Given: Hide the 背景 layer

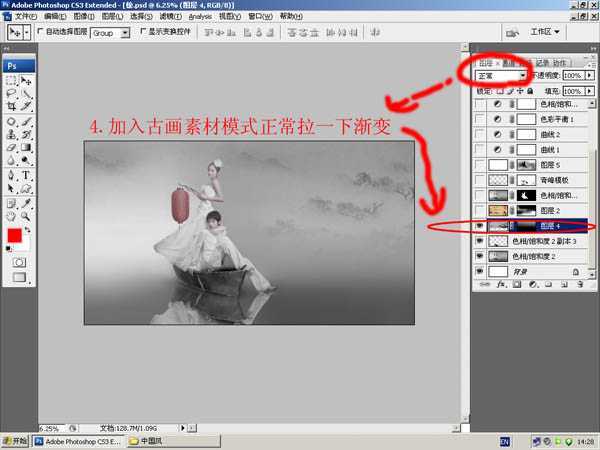Looking at the screenshot, I should [x=479, y=271].
